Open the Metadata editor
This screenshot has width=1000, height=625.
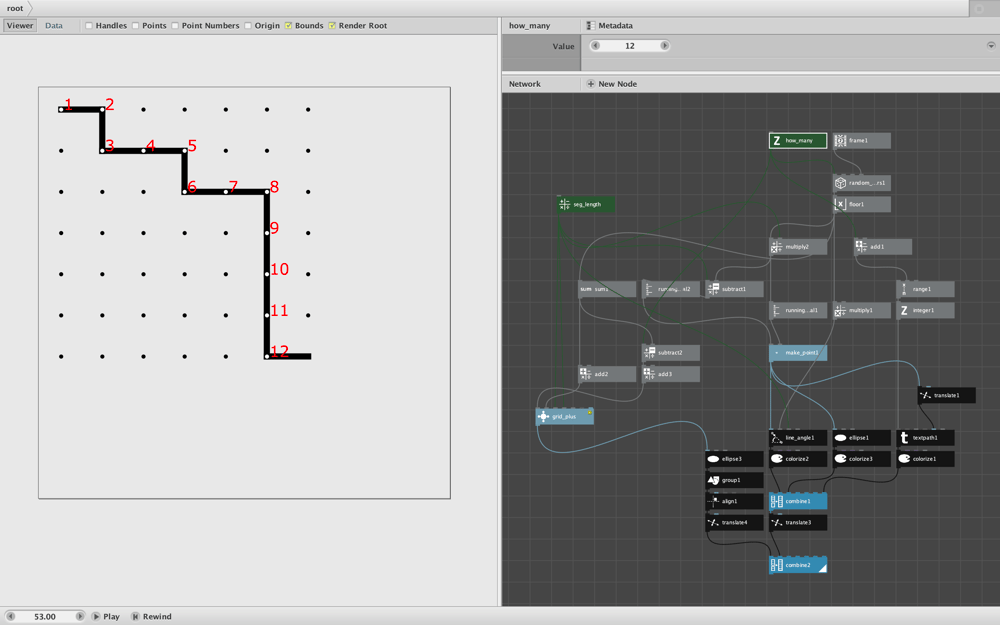610,26
